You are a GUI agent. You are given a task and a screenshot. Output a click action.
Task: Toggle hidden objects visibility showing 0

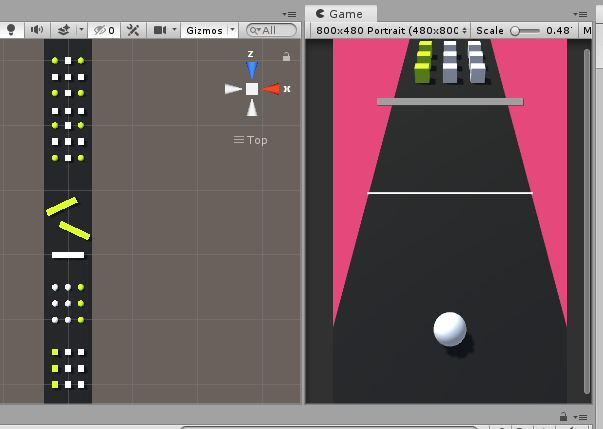tap(104, 30)
